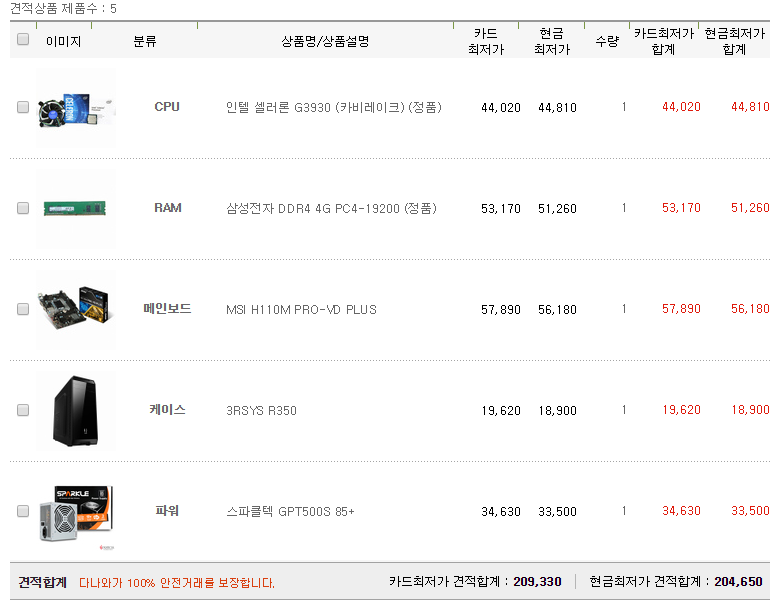Tick the checkbox for the CPU row
This screenshot has height=606, width=784.
click(x=23, y=107)
